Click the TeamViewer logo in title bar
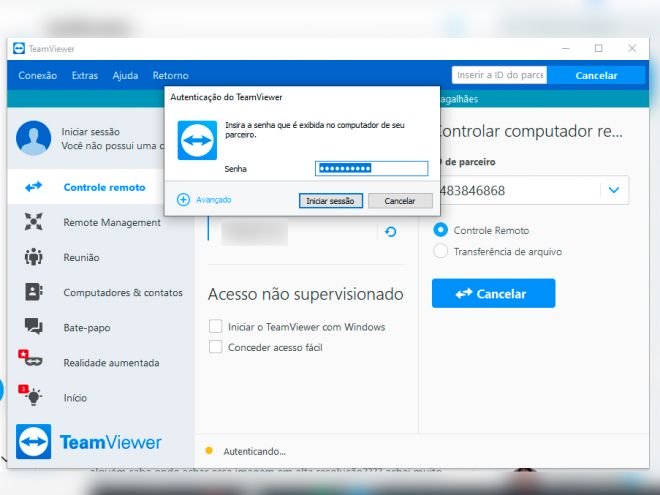This screenshot has width=660, height=495. point(19,48)
